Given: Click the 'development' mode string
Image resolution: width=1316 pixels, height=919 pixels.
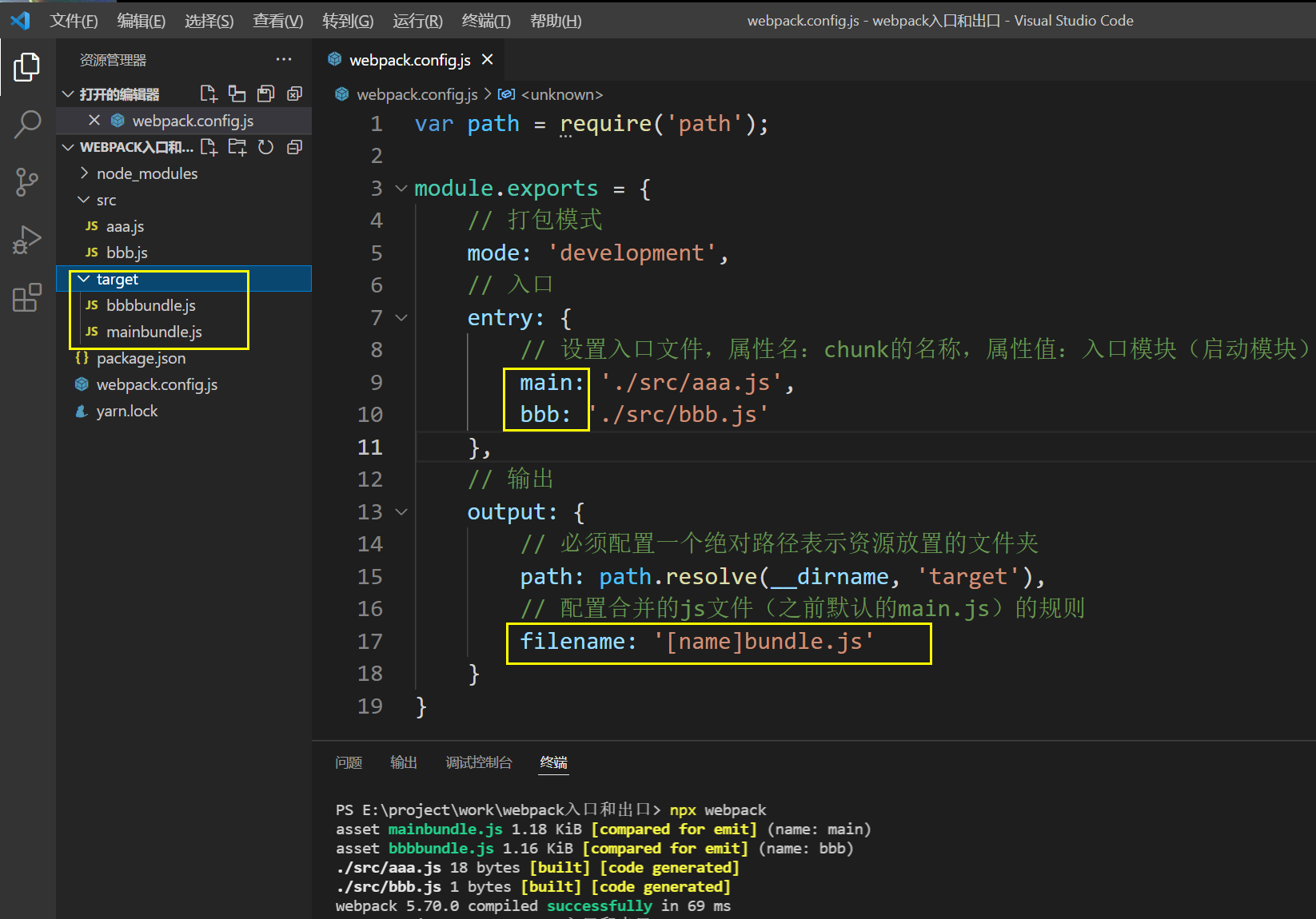Looking at the screenshot, I should pyautogui.click(x=632, y=253).
